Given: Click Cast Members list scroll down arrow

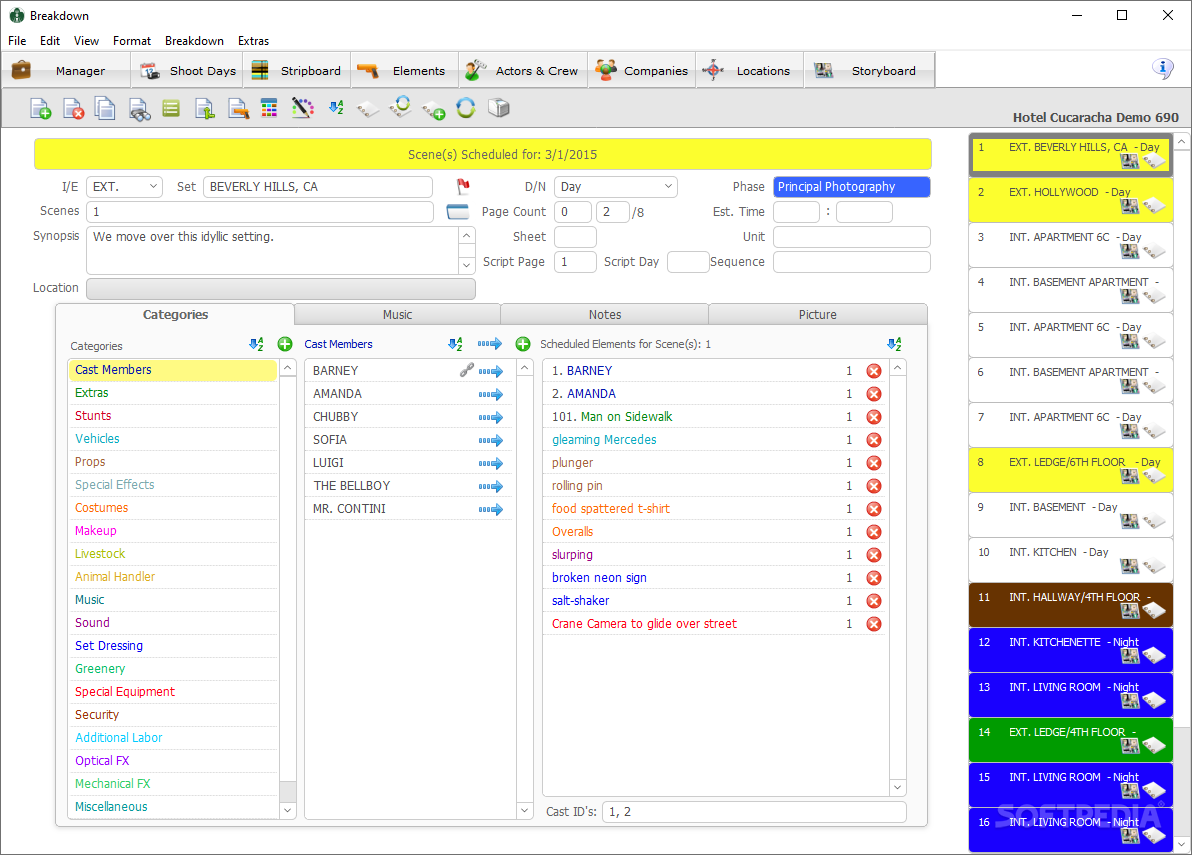Looking at the screenshot, I should coord(525,810).
